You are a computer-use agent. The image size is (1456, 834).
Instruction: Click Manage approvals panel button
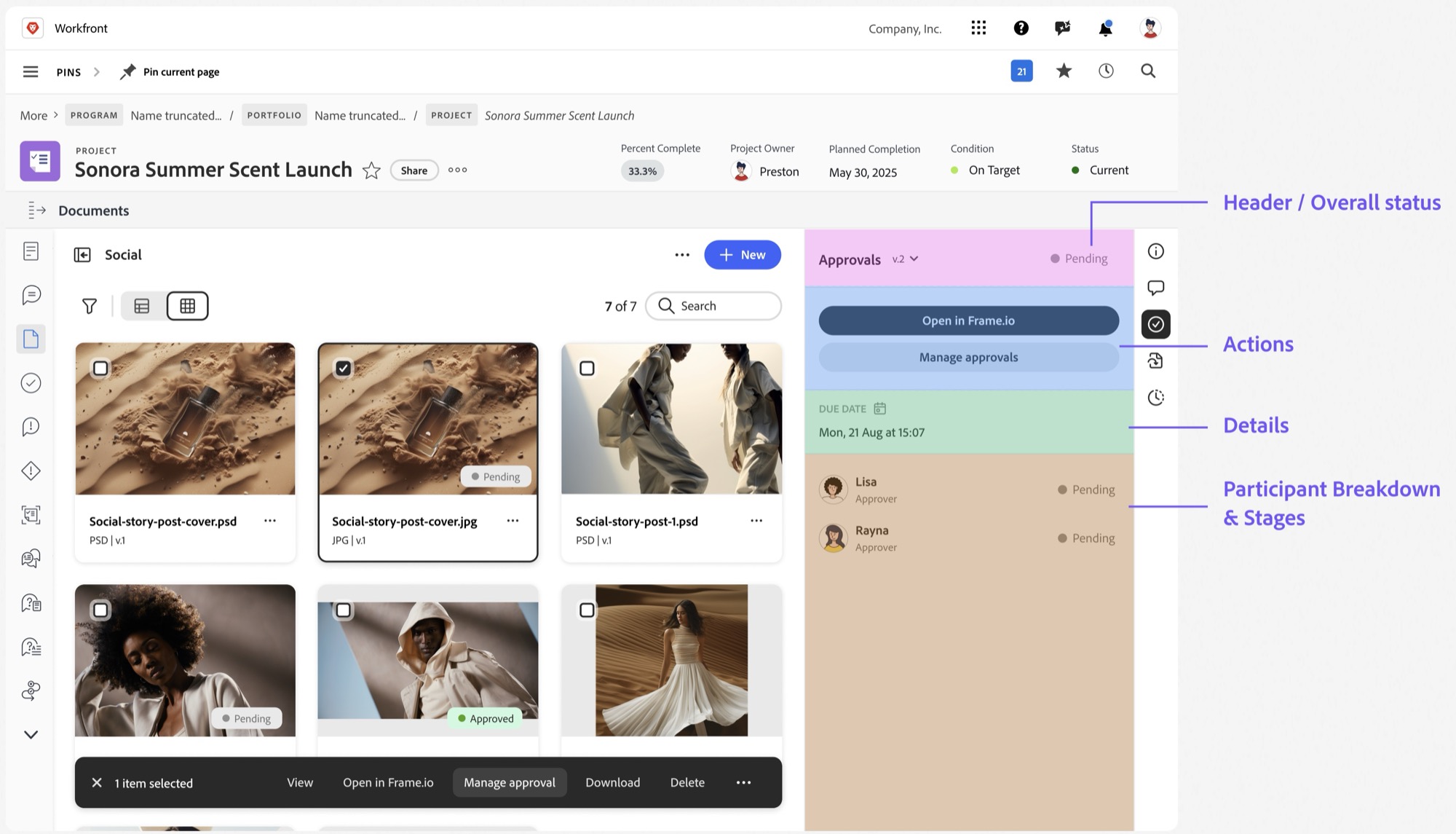[x=968, y=358]
